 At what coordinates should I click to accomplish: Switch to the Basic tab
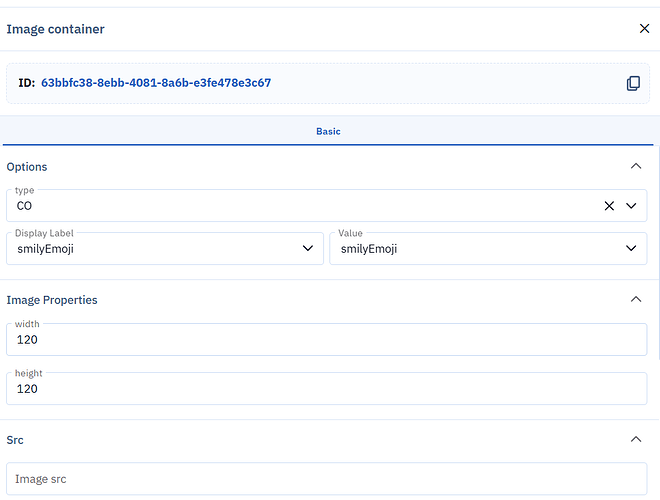tap(328, 131)
